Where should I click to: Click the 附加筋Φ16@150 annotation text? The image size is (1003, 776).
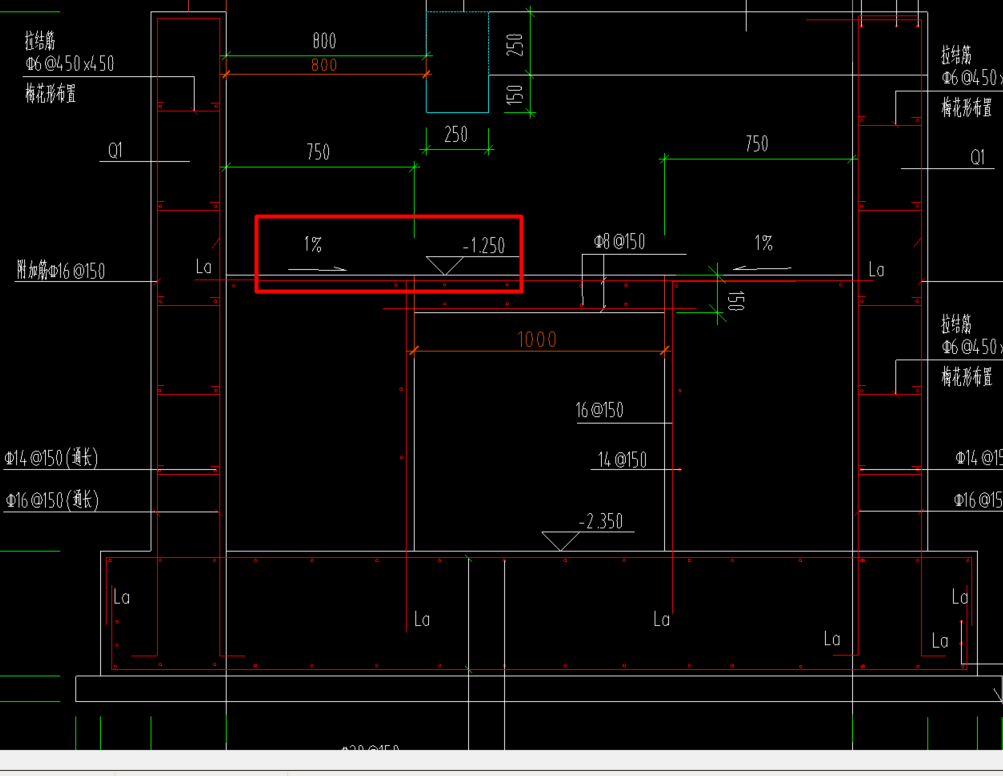point(61,271)
